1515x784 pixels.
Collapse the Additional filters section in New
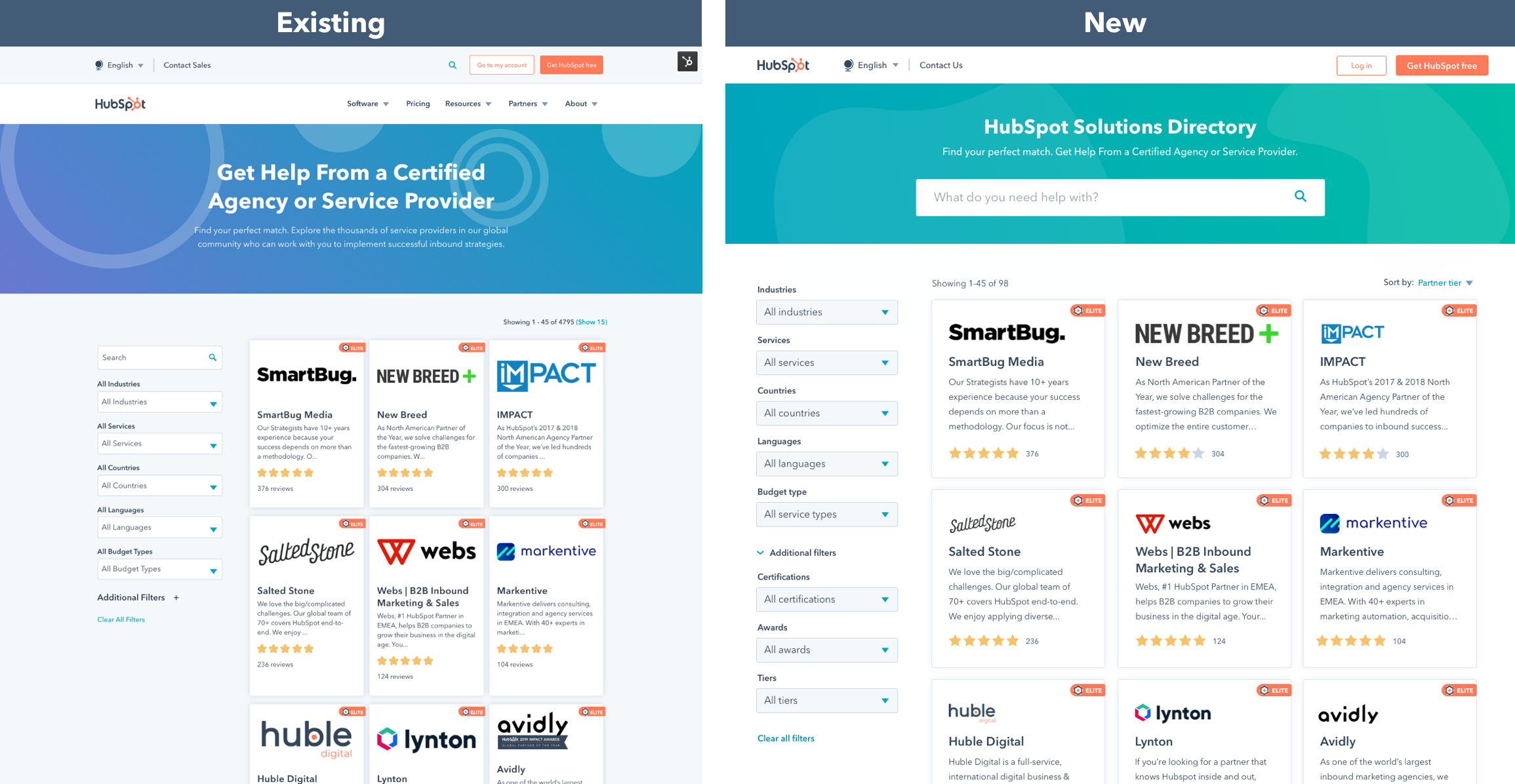point(797,553)
